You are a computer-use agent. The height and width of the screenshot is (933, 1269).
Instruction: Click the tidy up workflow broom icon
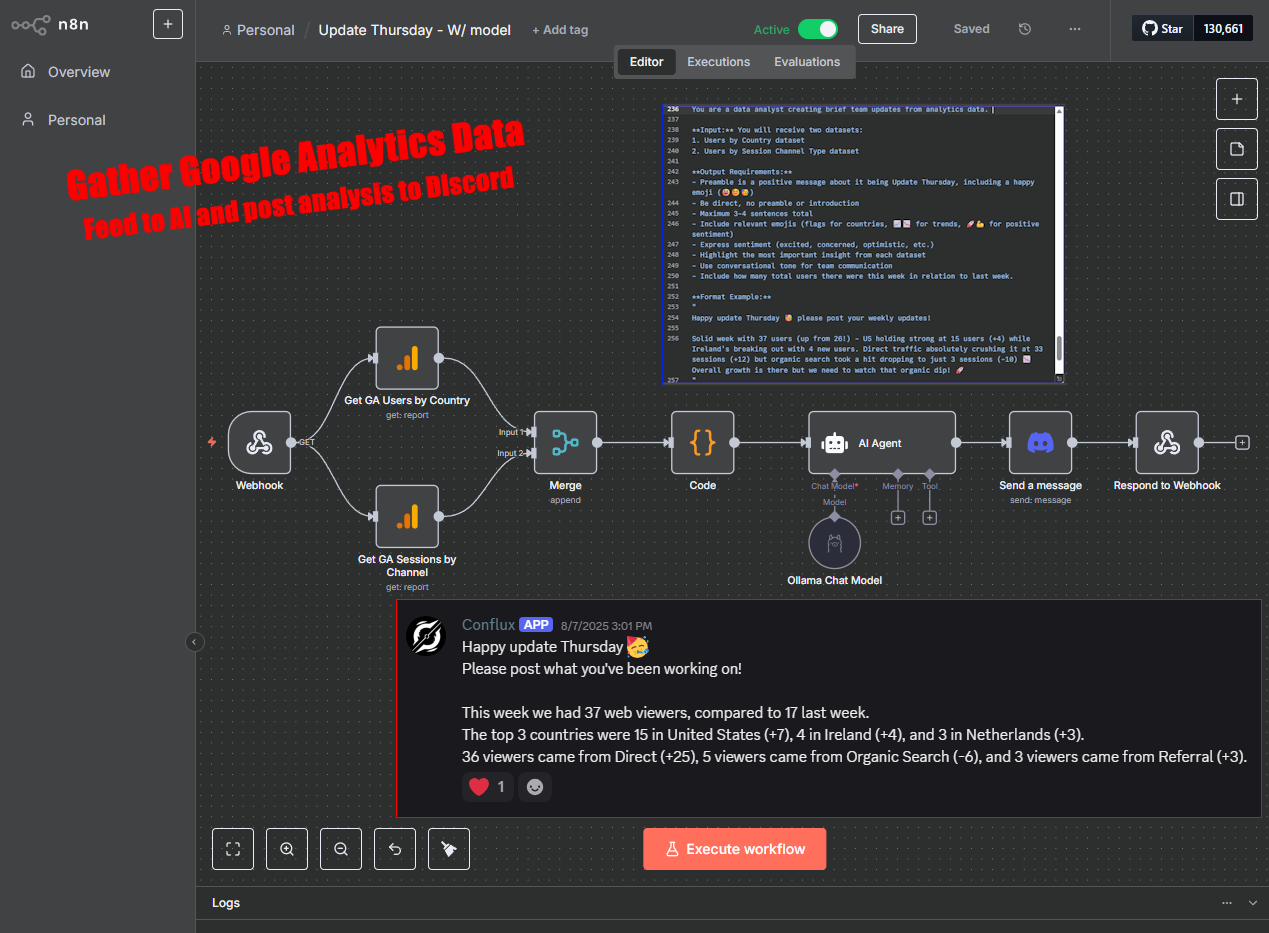(449, 849)
